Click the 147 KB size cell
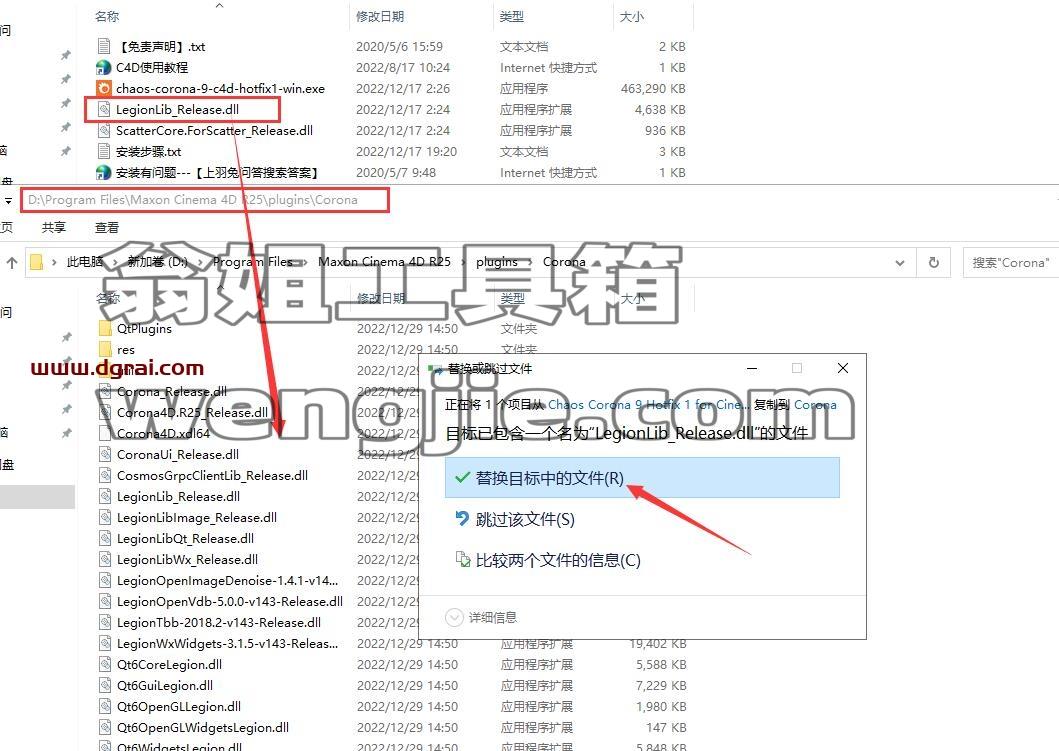 [666, 727]
